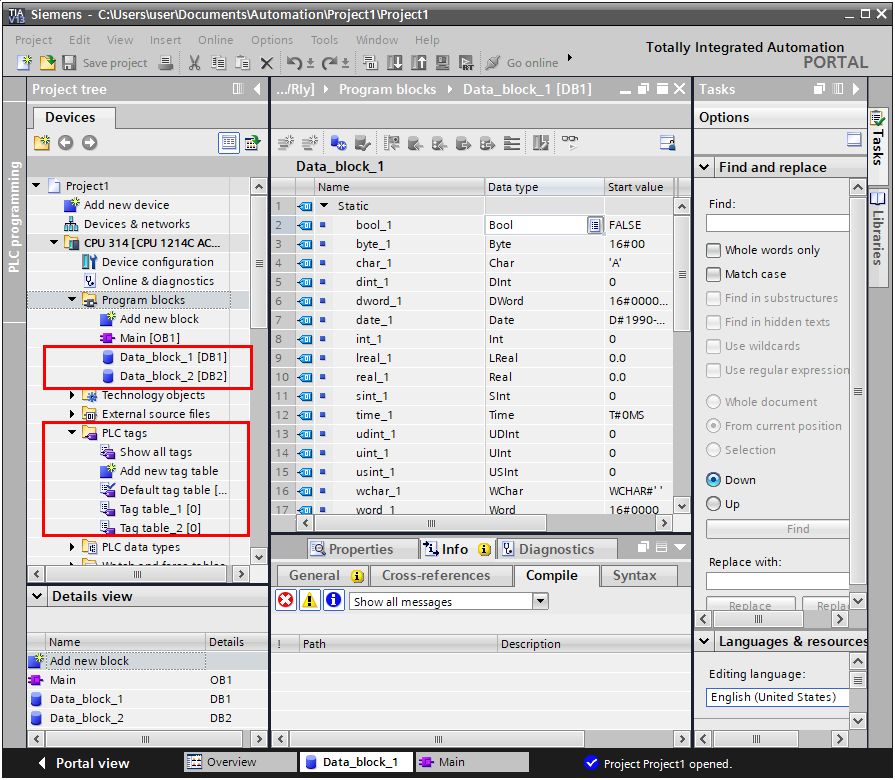The height and width of the screenshot is (780, 895).
Task: Toggle the yellow warning messages filter icon
Action: [x=310, y=600]
